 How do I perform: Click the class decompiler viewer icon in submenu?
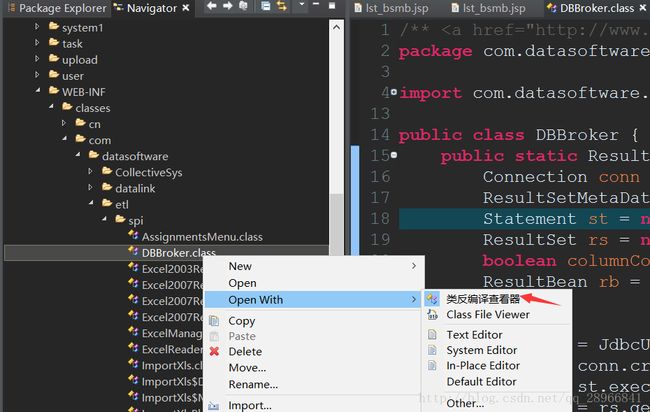click(x=432, y=299)
